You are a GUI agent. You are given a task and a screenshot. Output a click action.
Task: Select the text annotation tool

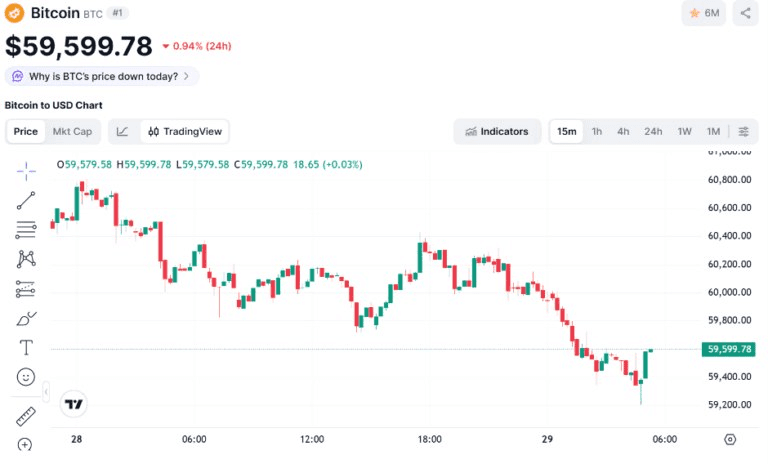coord(26,347)
